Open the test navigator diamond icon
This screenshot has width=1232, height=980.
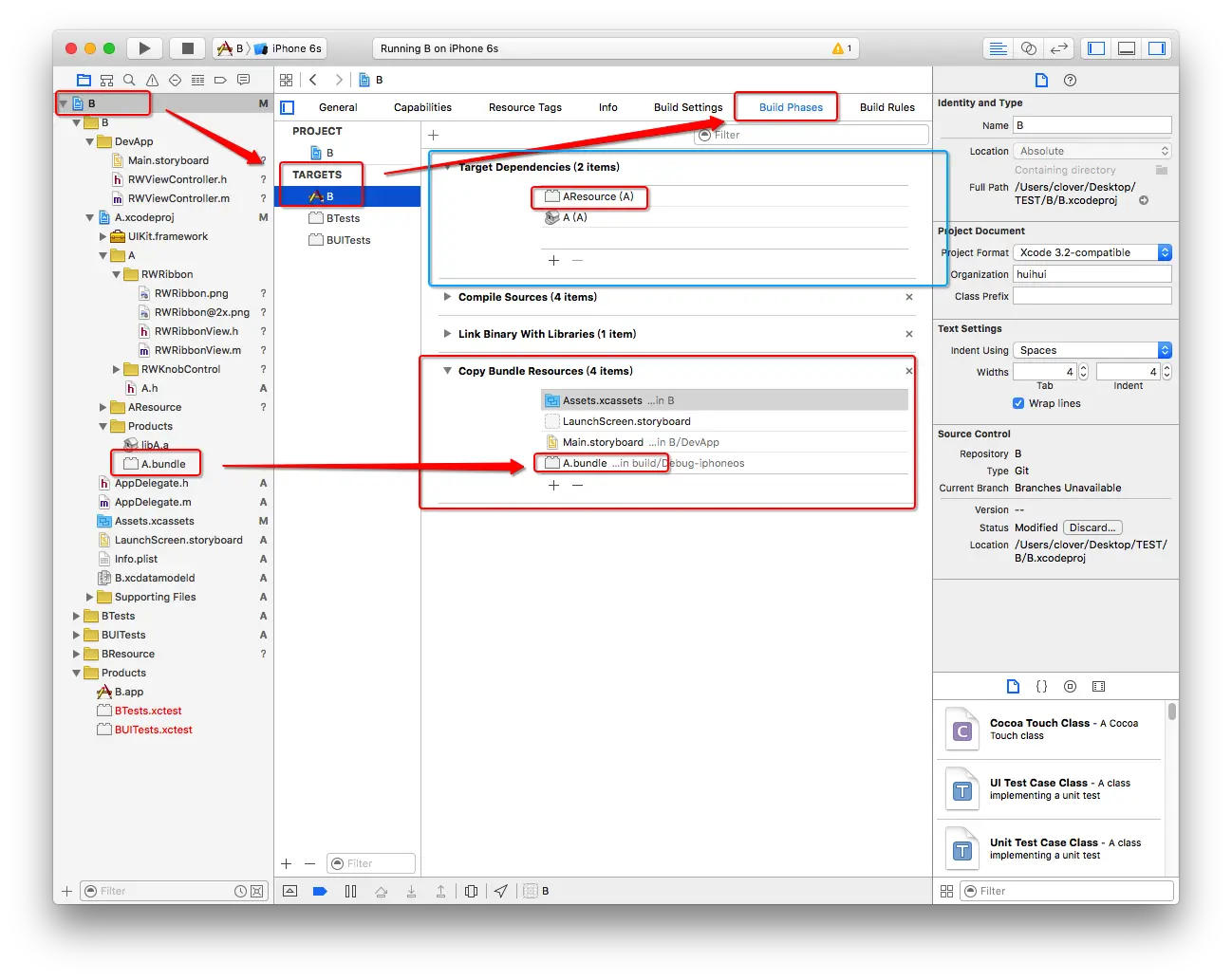point(175,81)
